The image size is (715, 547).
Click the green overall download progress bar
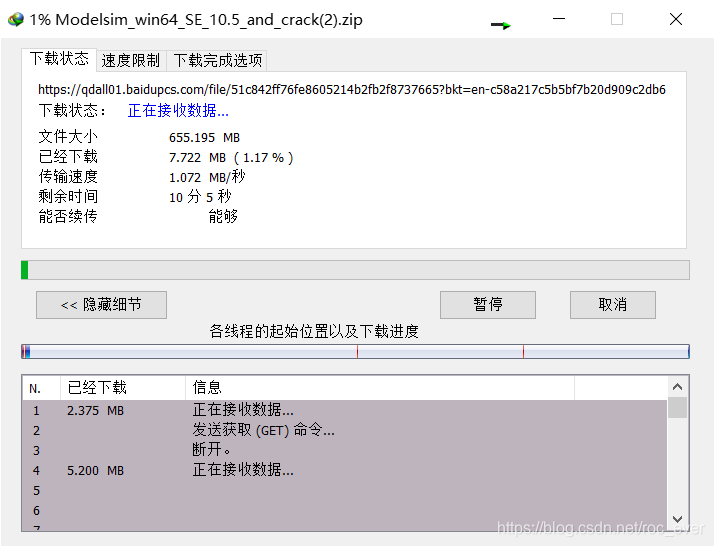355,270
